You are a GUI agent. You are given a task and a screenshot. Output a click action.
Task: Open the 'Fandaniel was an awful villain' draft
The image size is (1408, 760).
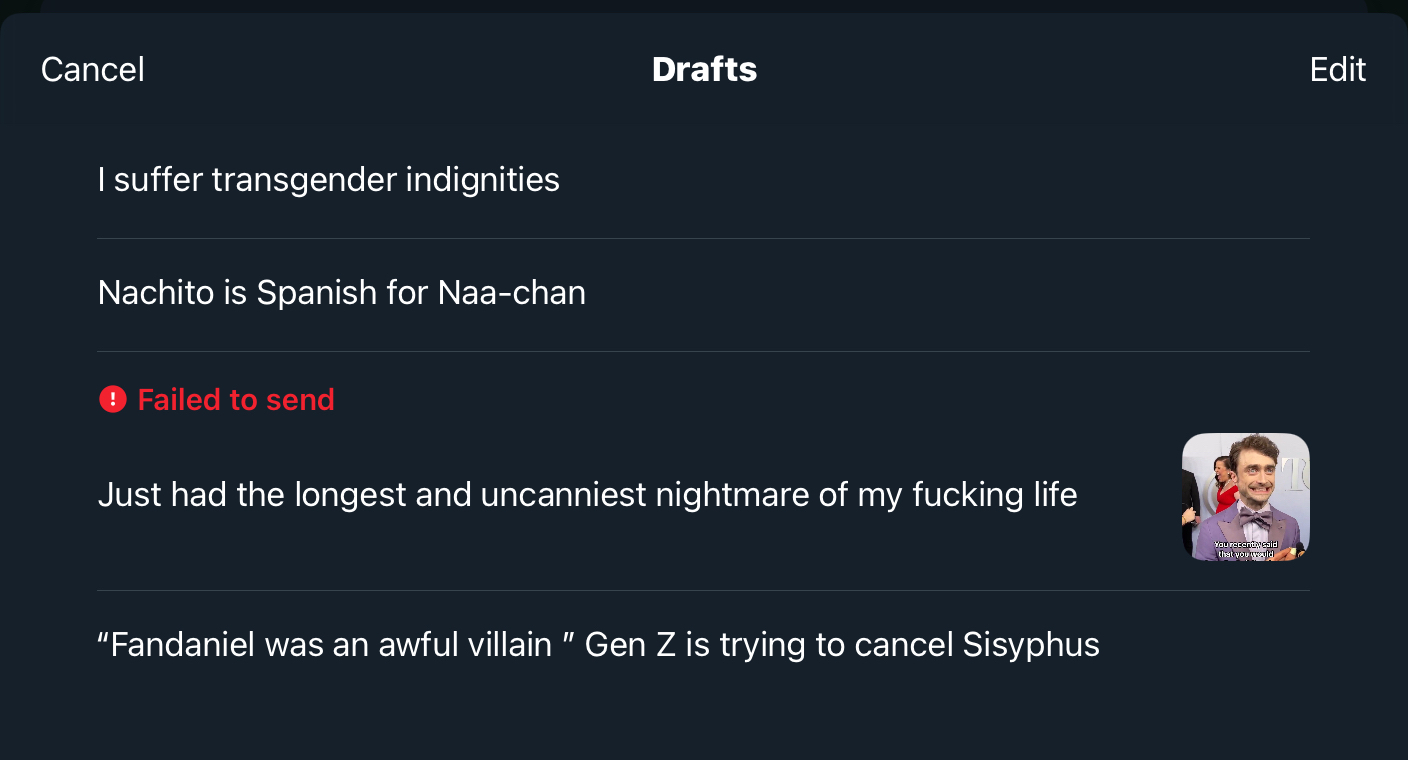[x=598, y=645]
